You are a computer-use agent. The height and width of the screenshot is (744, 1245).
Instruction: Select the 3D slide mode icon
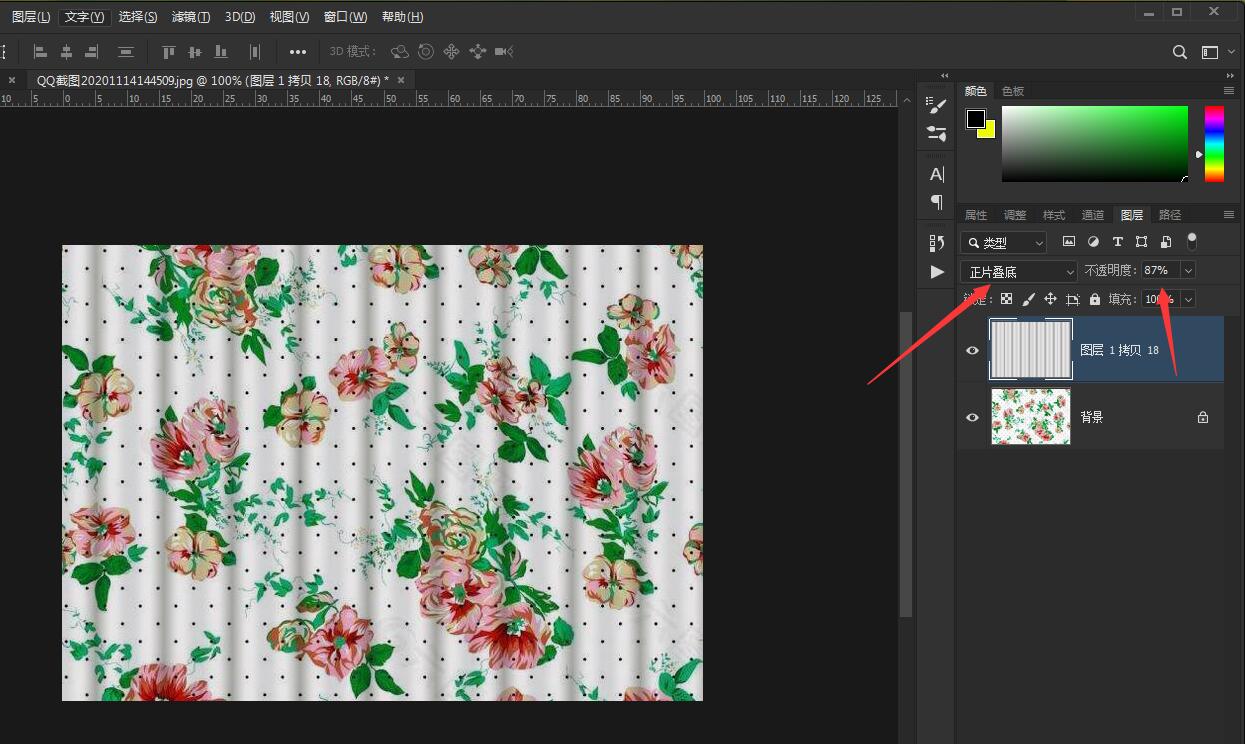[477, 51]
